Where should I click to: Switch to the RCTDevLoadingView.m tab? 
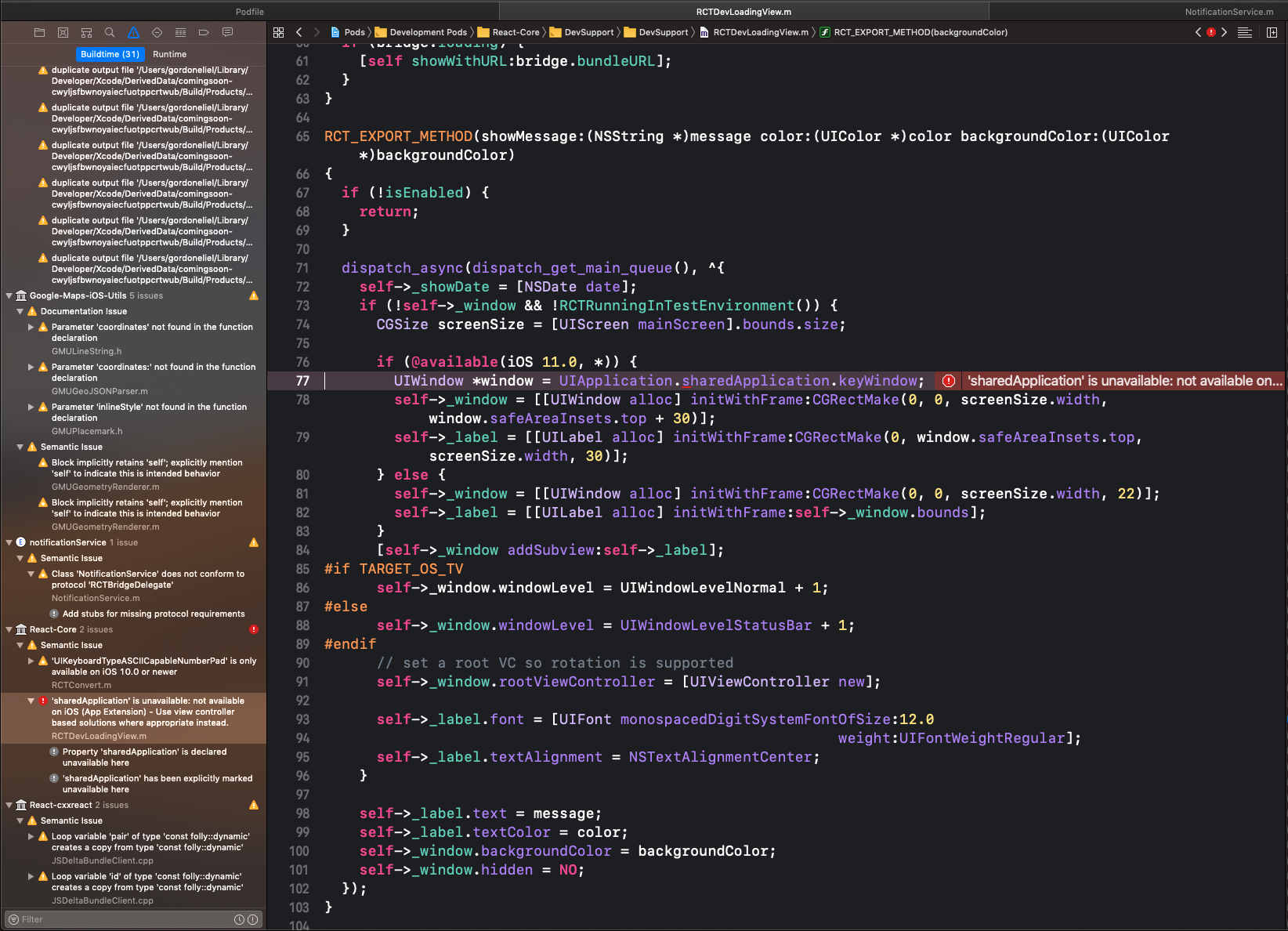point(743,11)
